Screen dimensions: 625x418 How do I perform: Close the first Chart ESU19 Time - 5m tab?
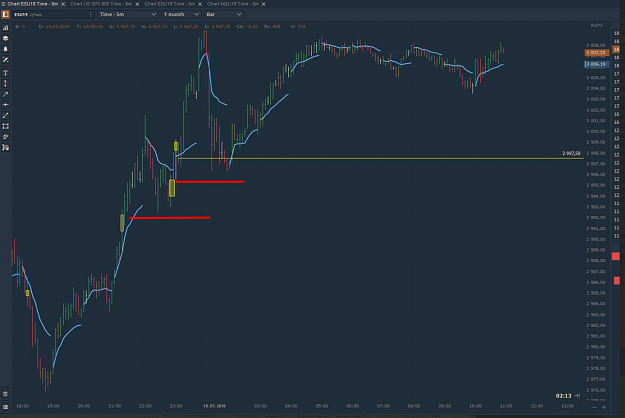click(x=63, y=4)
